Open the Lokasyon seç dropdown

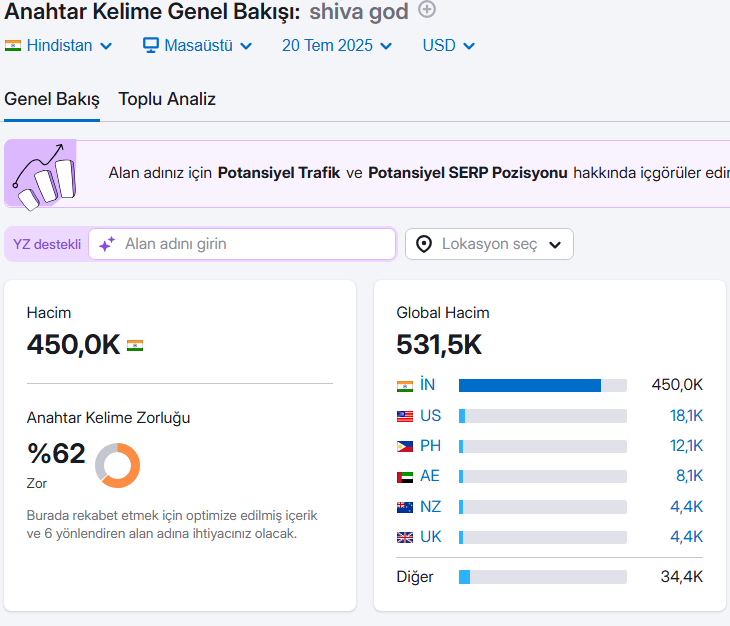[x=489, y=244]
